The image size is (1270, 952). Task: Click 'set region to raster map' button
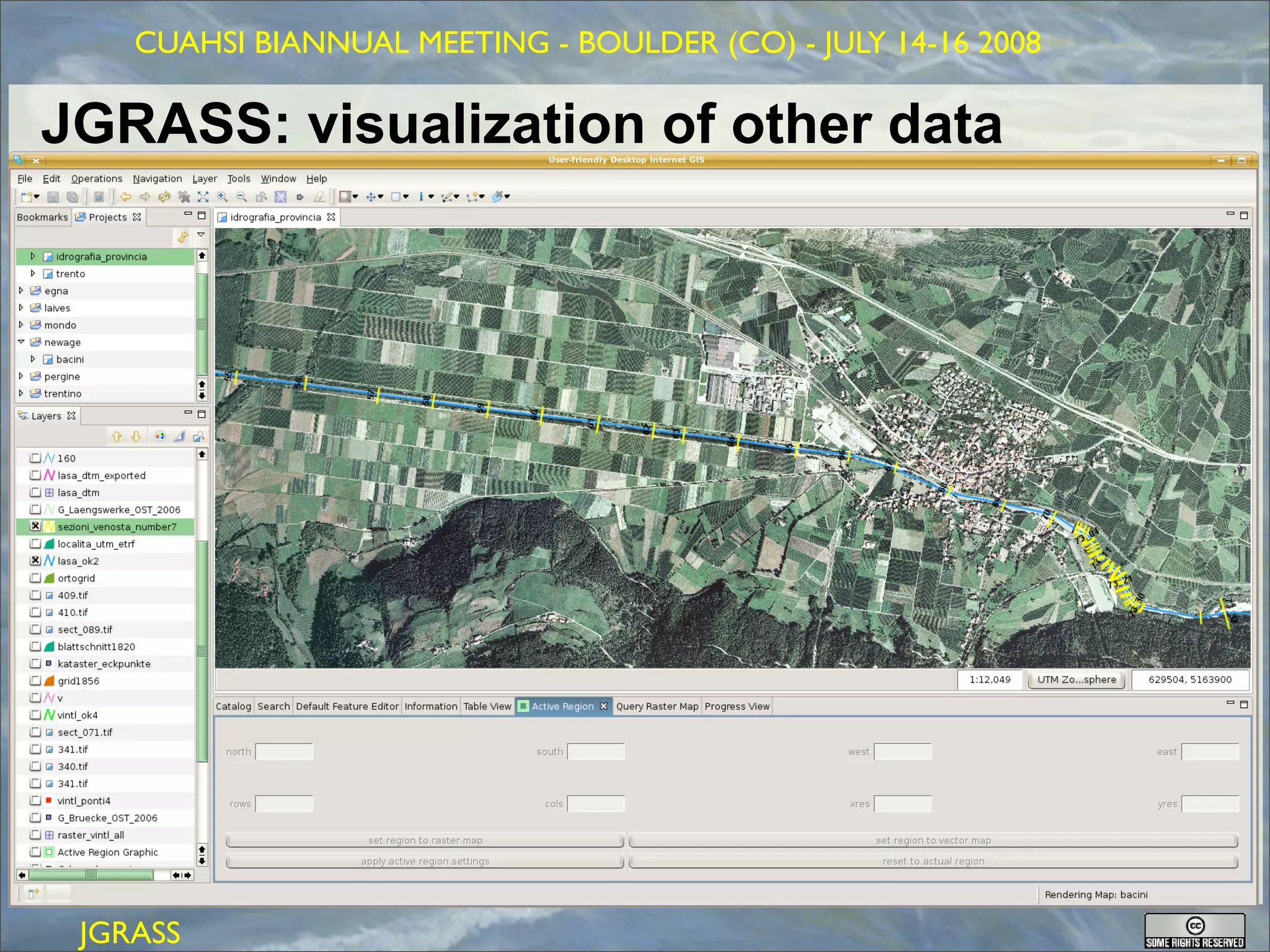[425, 840]
